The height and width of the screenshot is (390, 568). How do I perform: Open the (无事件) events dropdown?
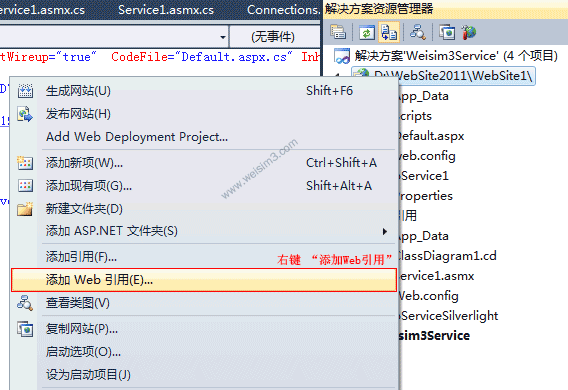pyautogui.click(x=275, y=37)
